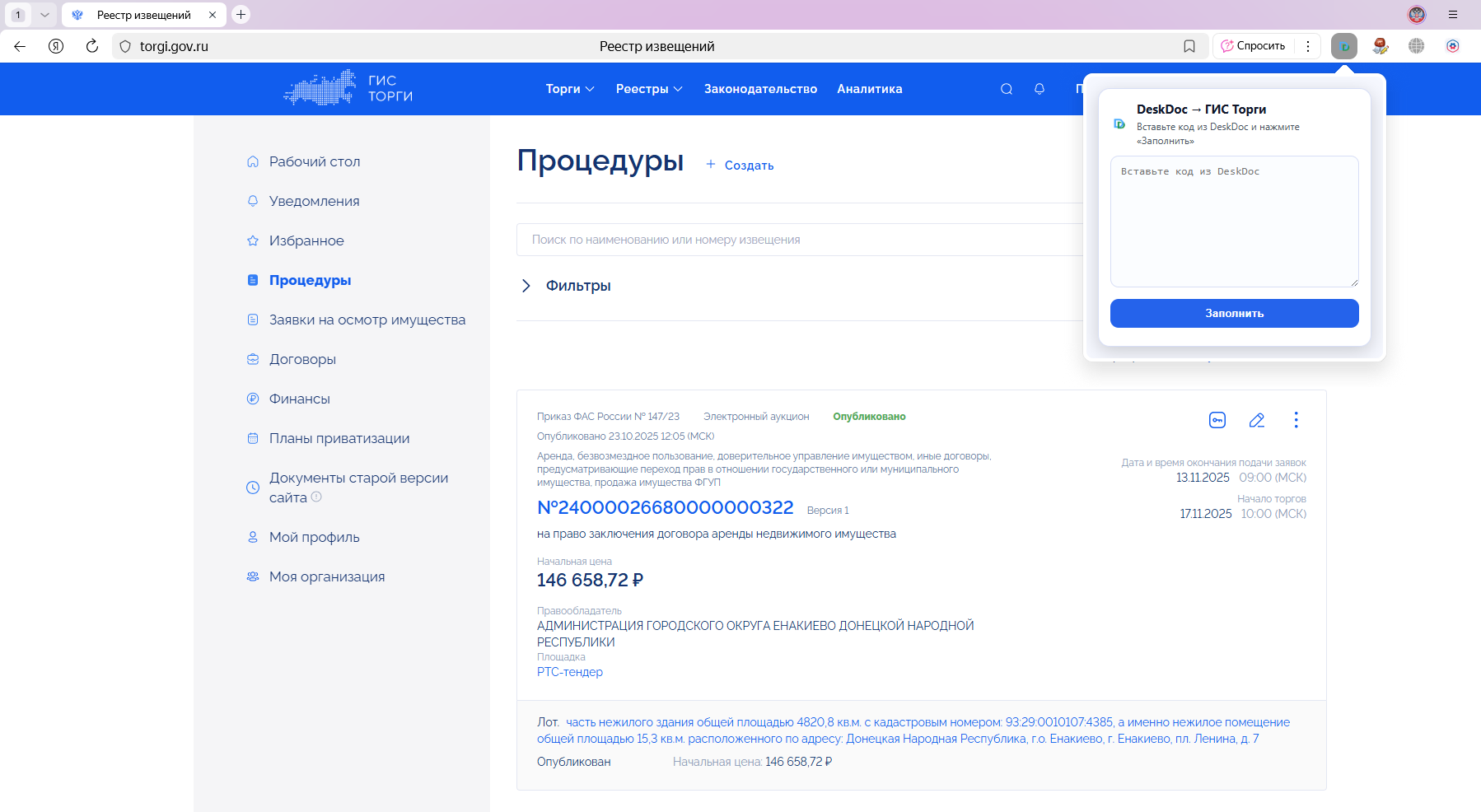1481x812 pixels.
Task: Open notifications via the bell icon
Action: (1039, 88)
